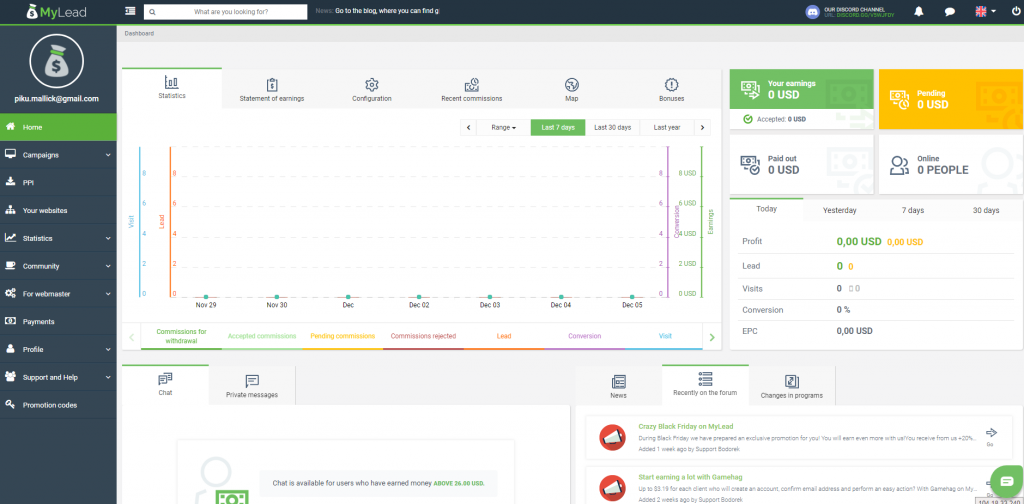Click the search input field
The width and height of the screenshot is (1024, 504).
click(225, 11)
